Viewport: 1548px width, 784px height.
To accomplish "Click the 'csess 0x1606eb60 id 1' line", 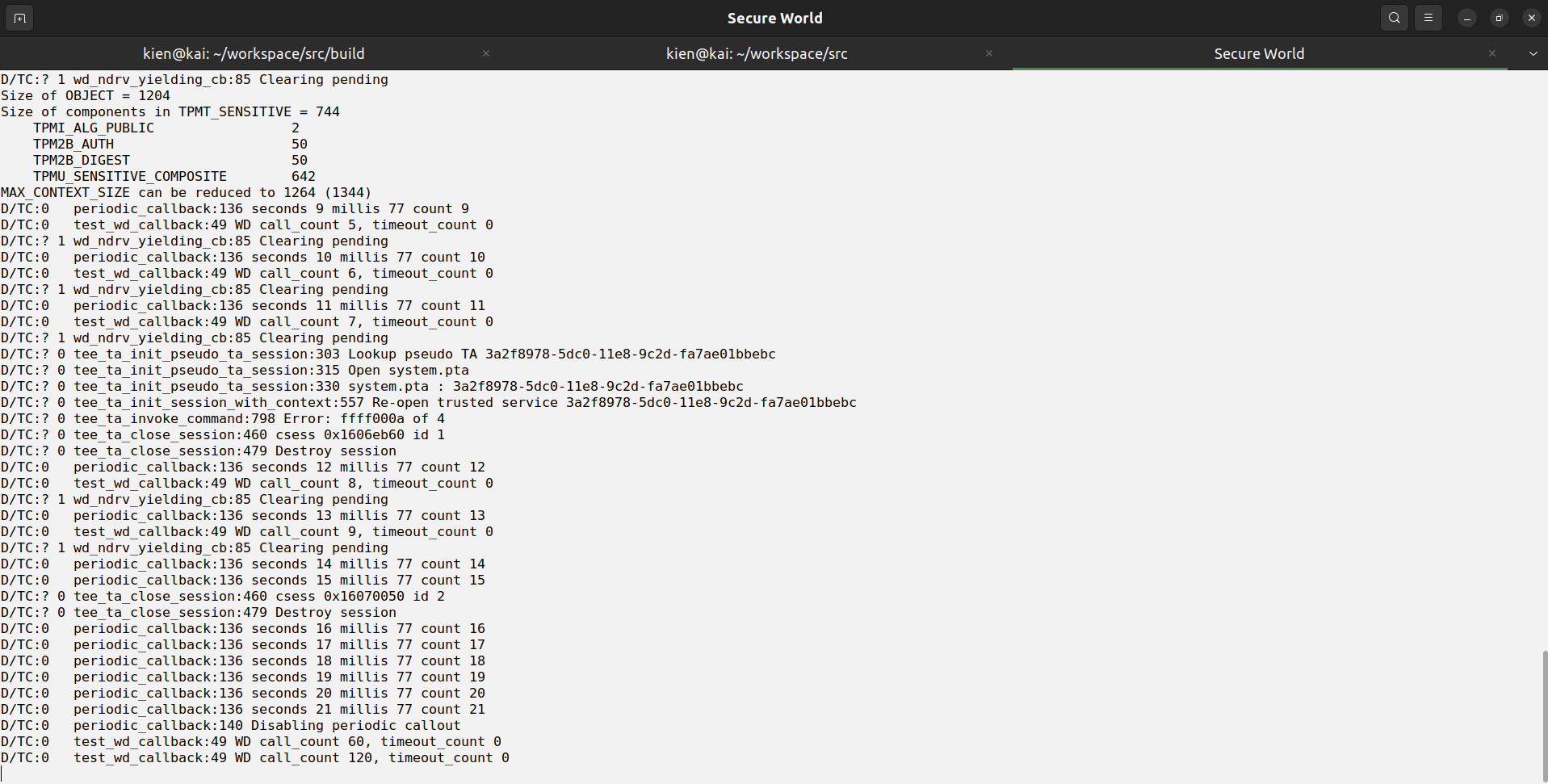I will 223,435.
